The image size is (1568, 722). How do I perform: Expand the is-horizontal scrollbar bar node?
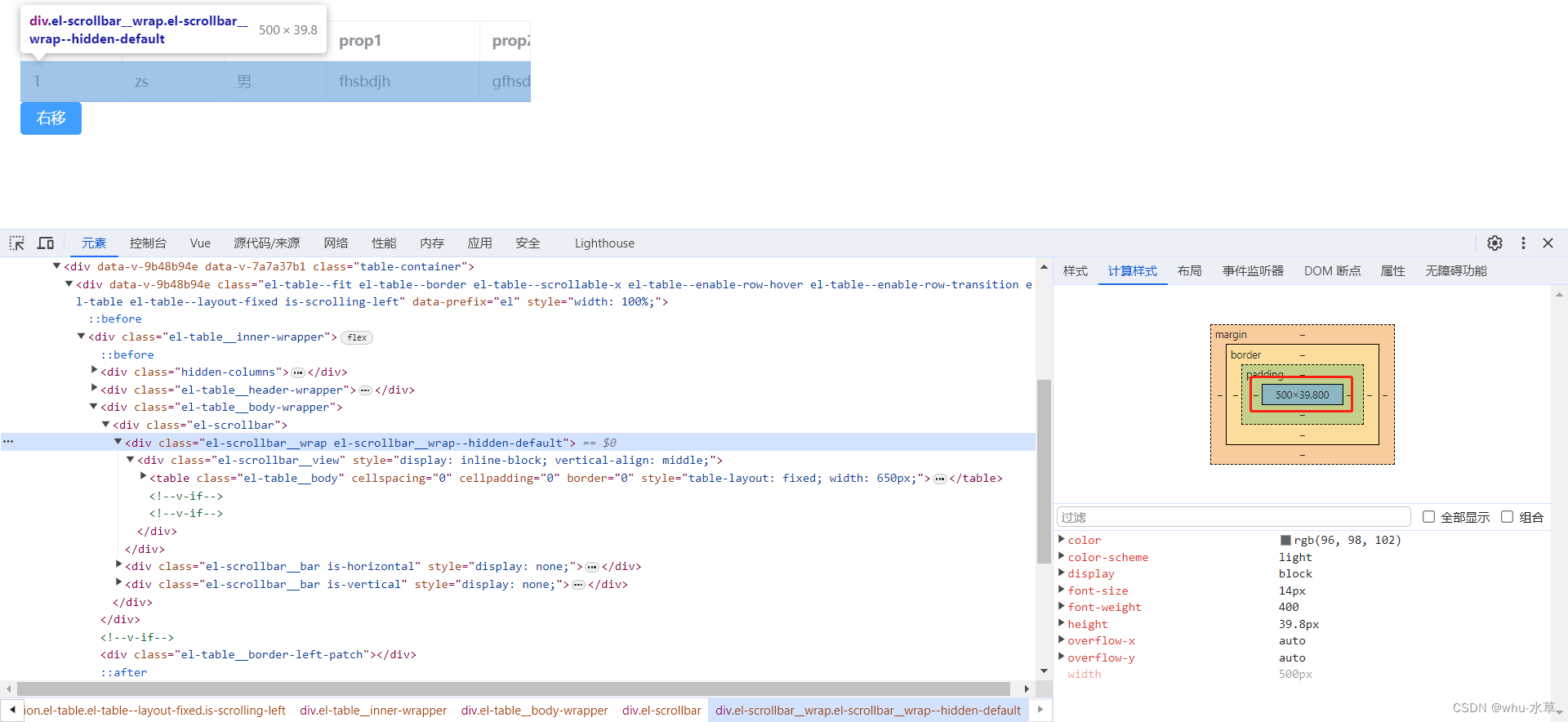coord(118,565)
